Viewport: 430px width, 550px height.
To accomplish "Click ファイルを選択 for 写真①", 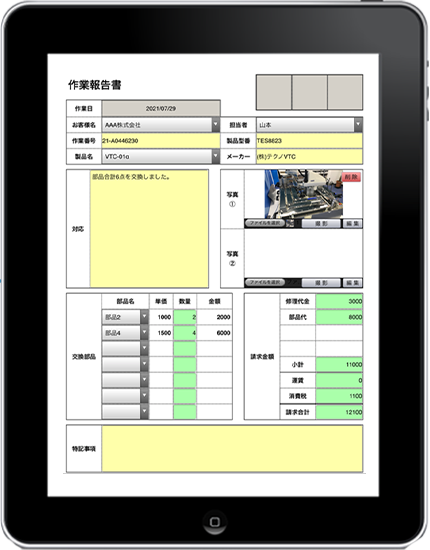I will pyautogui.click(x=264, y=223).
